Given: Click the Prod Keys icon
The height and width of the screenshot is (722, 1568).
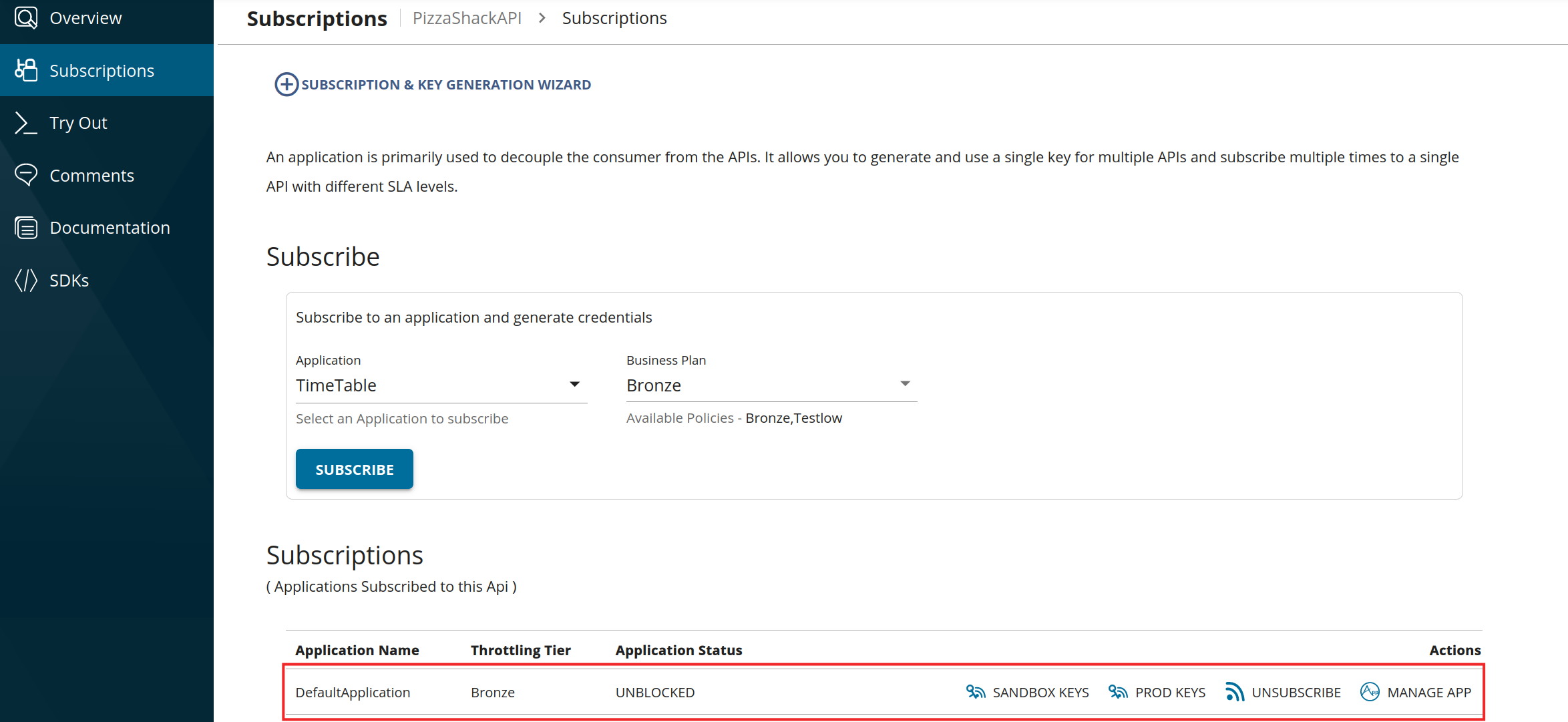Looking at the screenshot, I should tap(1118, 692).
